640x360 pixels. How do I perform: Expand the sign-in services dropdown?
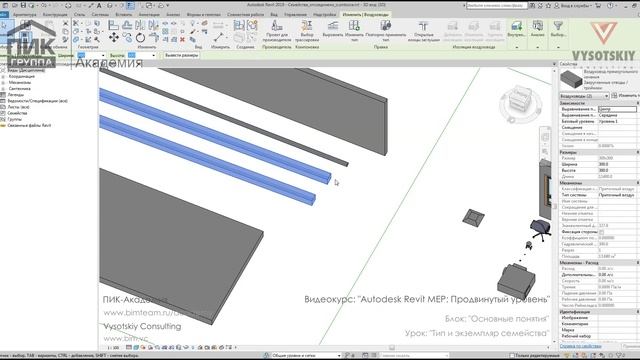pyautogui.click(x=590, y=5)
